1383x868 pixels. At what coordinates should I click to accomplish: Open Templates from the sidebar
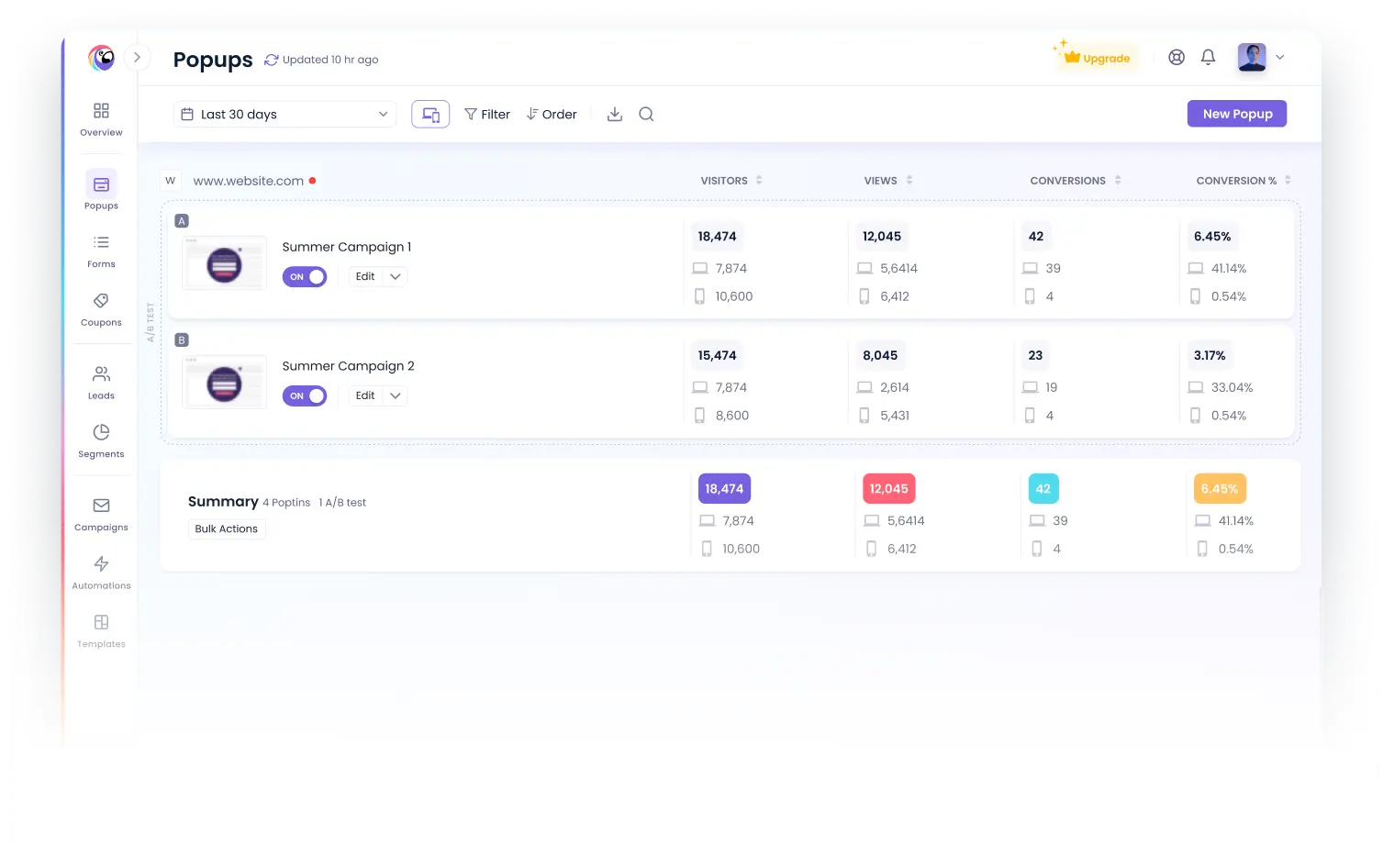pos(101,631)
